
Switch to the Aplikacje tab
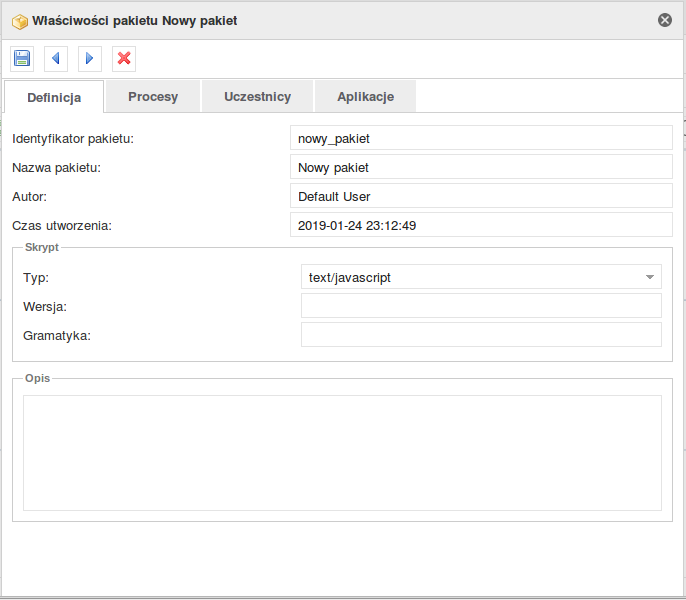coord(365,96)
